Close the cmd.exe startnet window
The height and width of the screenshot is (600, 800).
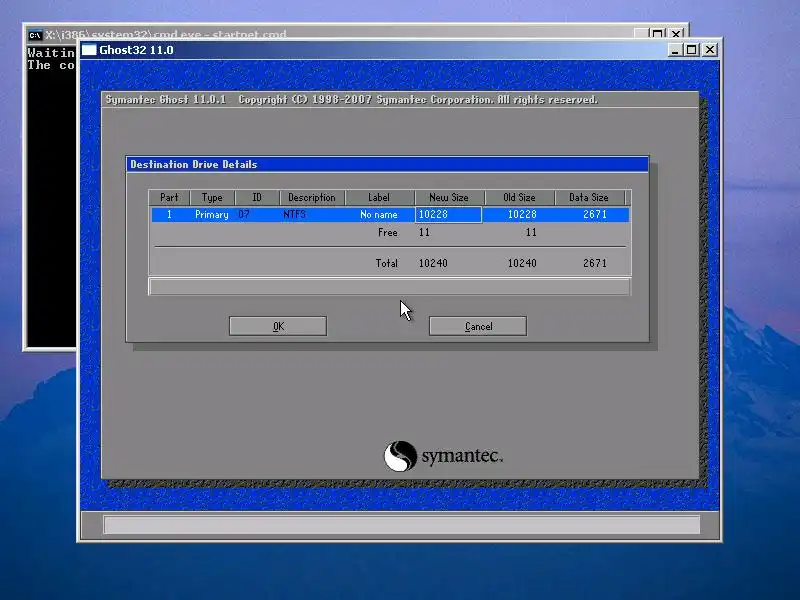pyautogui.click(x=676, y=34)
